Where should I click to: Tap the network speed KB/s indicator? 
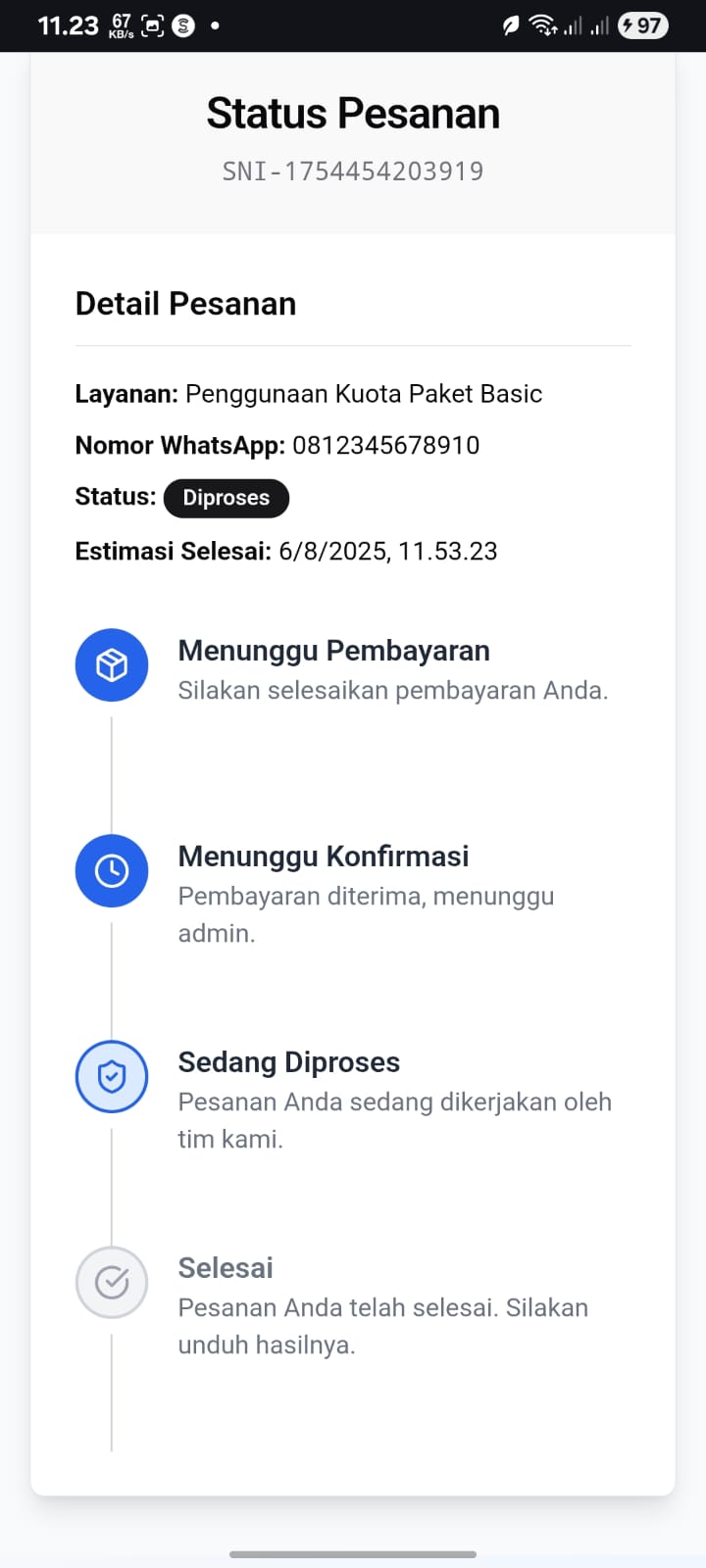pyautogui.click(x=122, y=25)
